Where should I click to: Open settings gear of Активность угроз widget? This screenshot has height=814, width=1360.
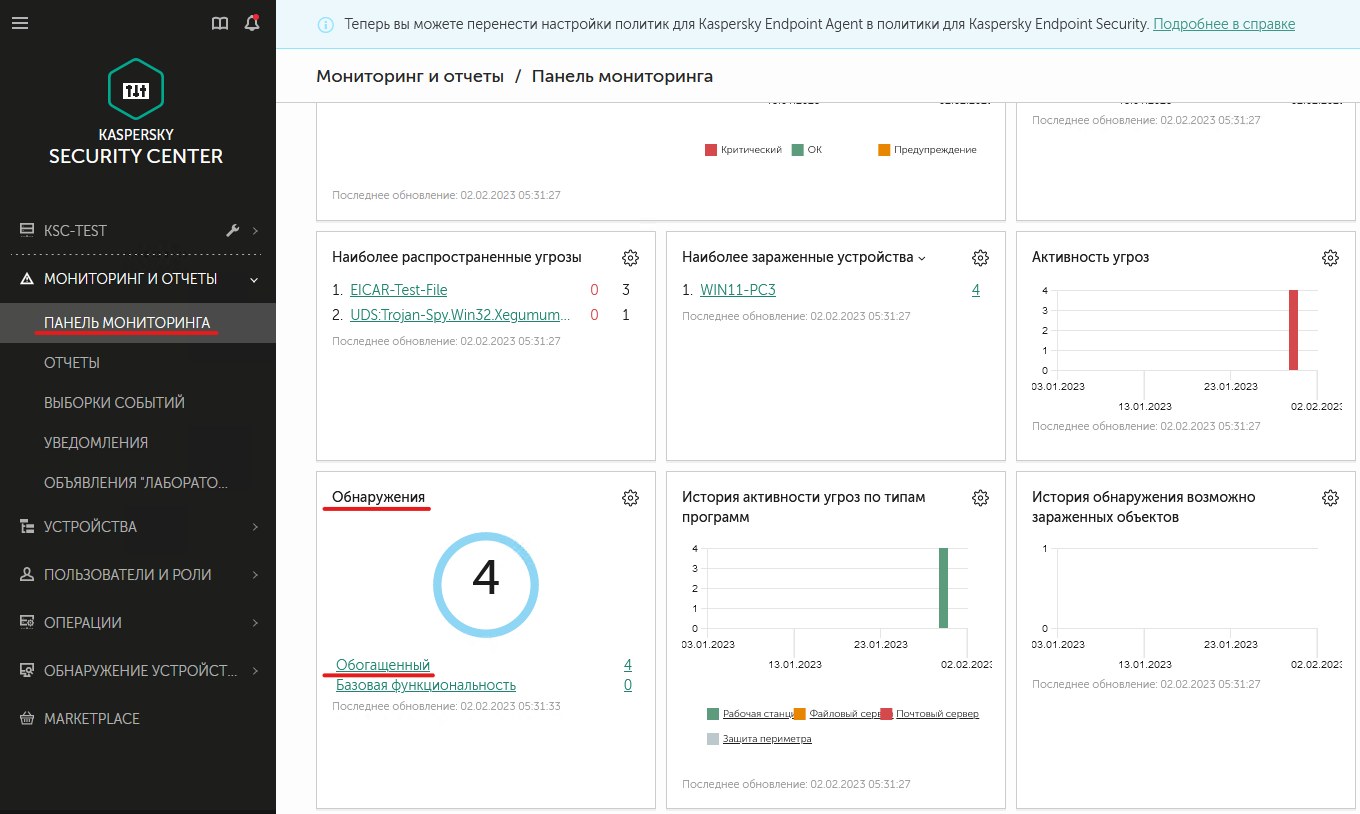click(x=1330, y=258)
